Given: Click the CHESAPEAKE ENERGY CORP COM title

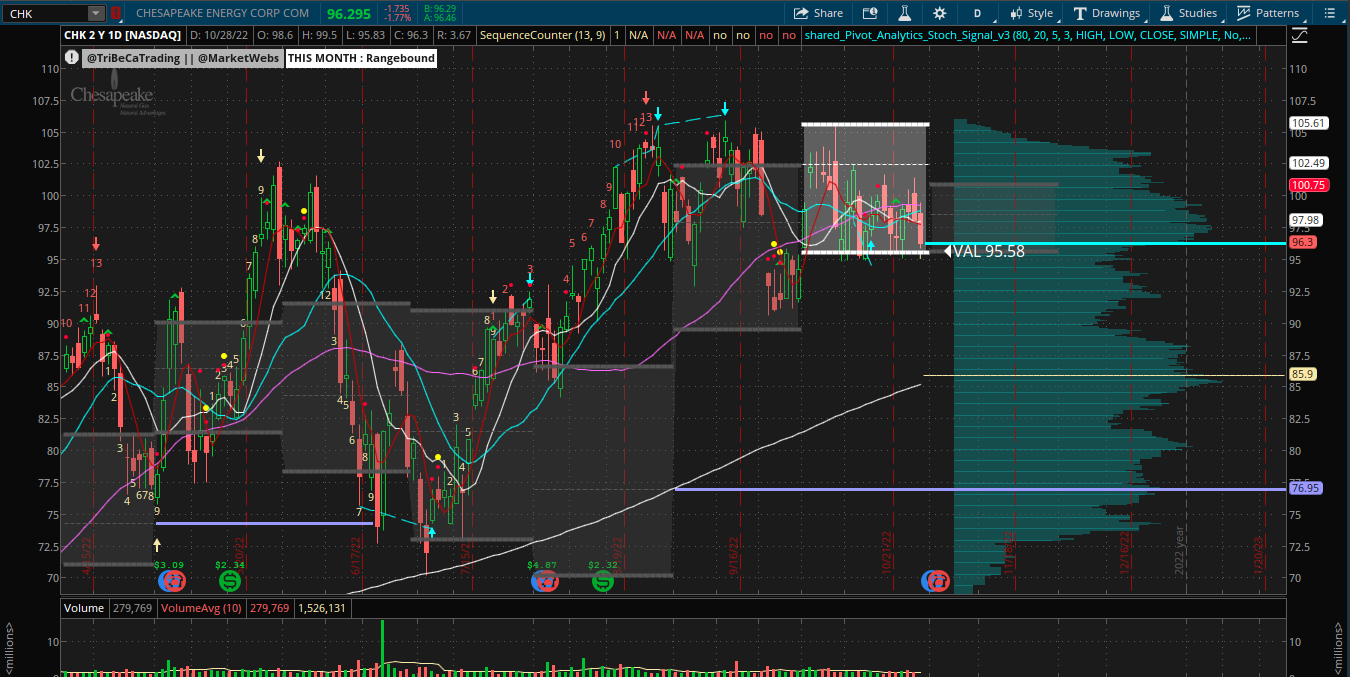Looking at the screenshot, I should pyautogui.click(x=222, y=13).
